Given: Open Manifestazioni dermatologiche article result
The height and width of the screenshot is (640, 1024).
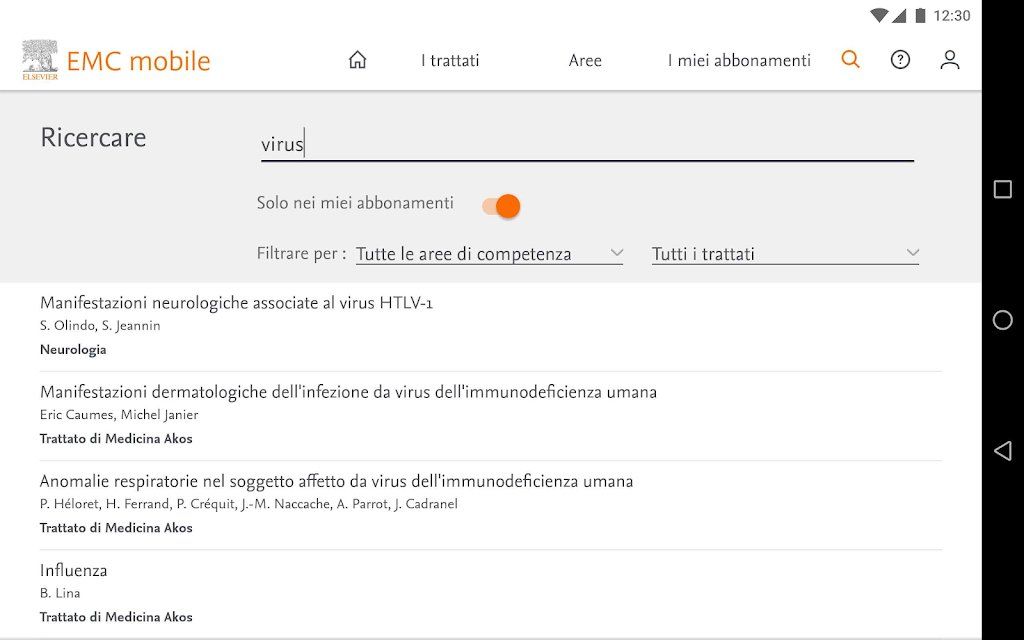Looking at the screenshot, I should pyautogui.click(x=490, y=416).
